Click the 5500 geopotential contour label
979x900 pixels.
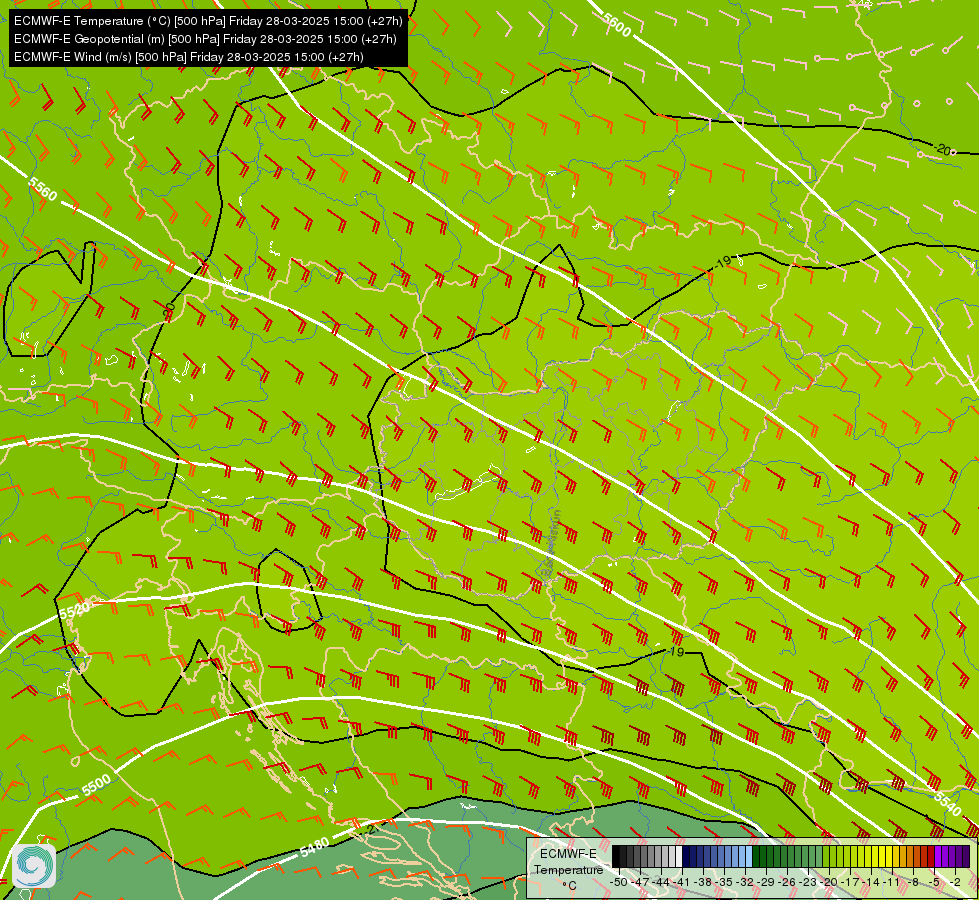pyautogui.click(x=96, y=784)
